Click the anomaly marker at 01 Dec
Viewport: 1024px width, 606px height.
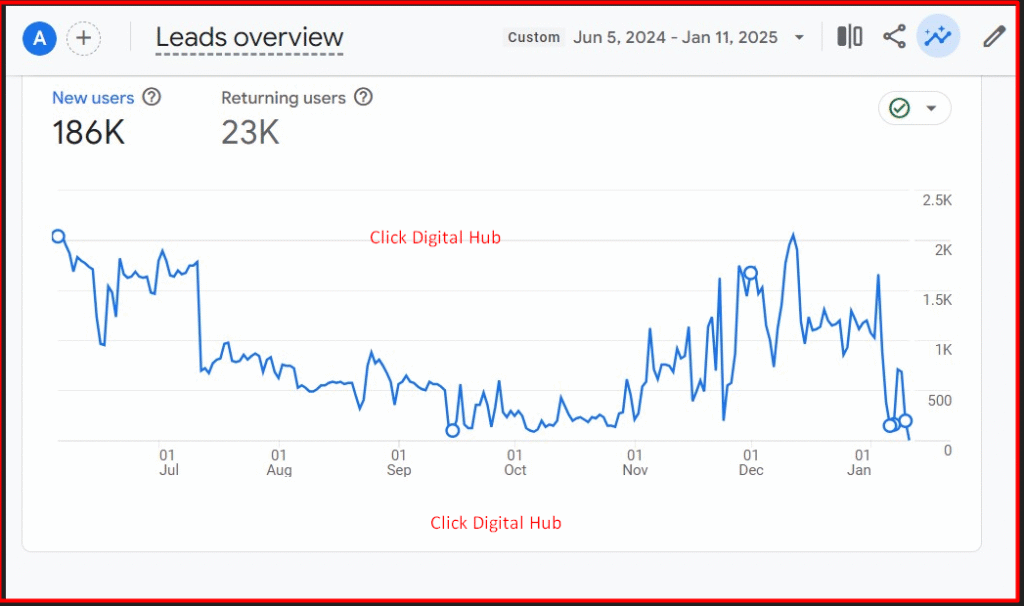(x=750, y=273)
